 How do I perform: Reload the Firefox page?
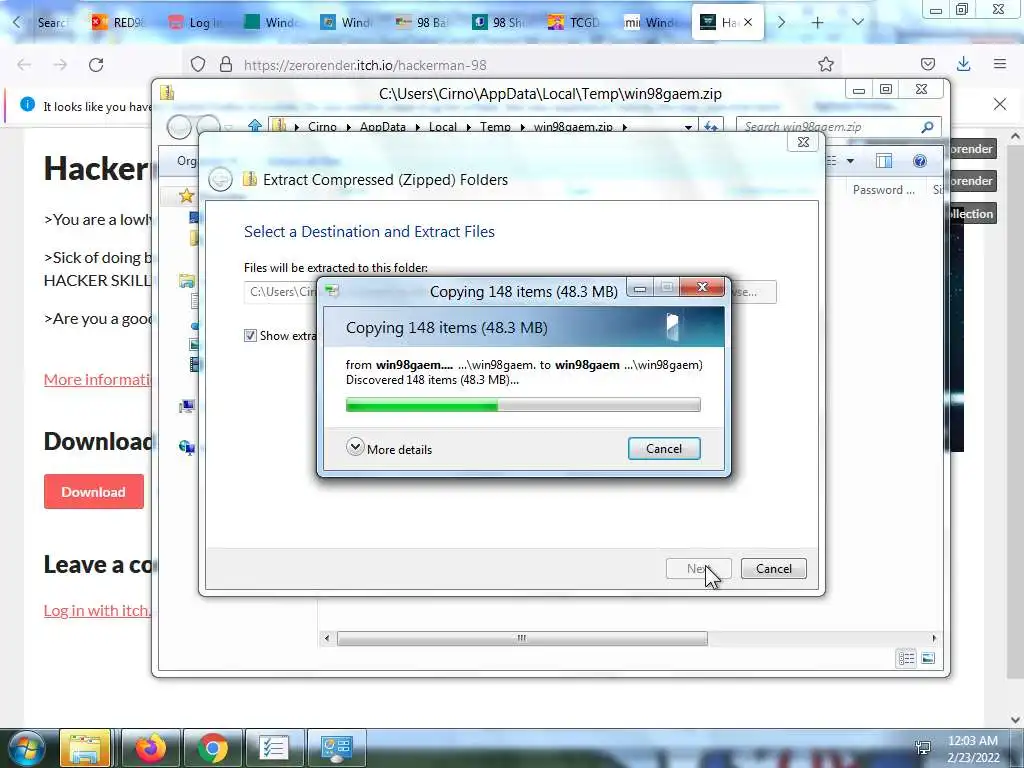(96, 65)
